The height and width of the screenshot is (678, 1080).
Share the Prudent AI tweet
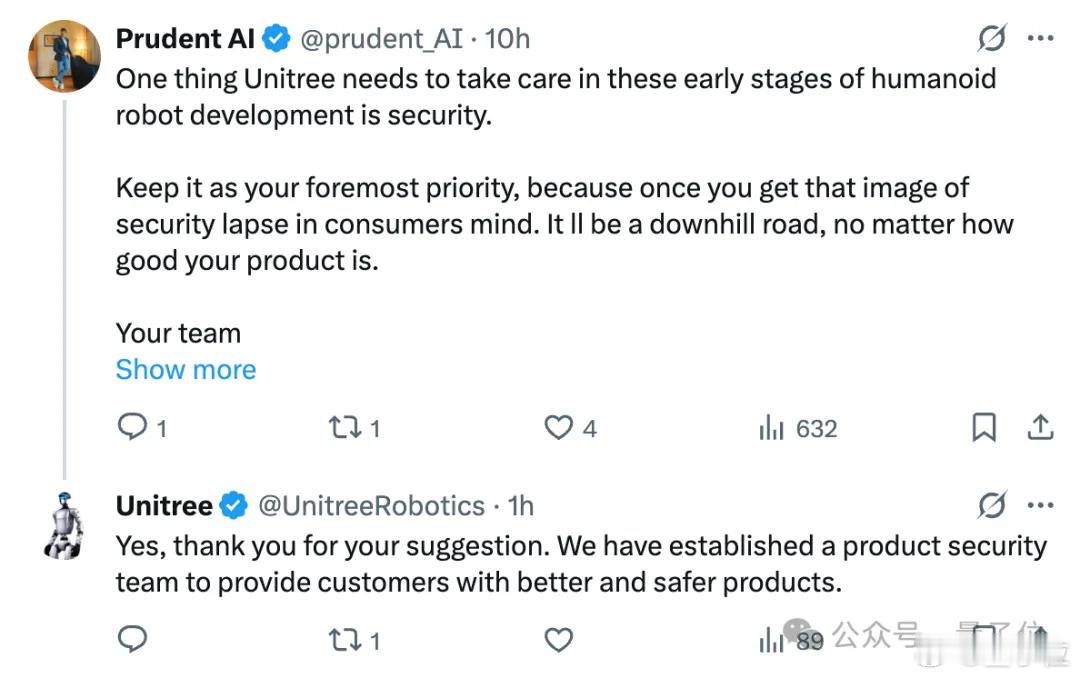[x=1040, y=429]
